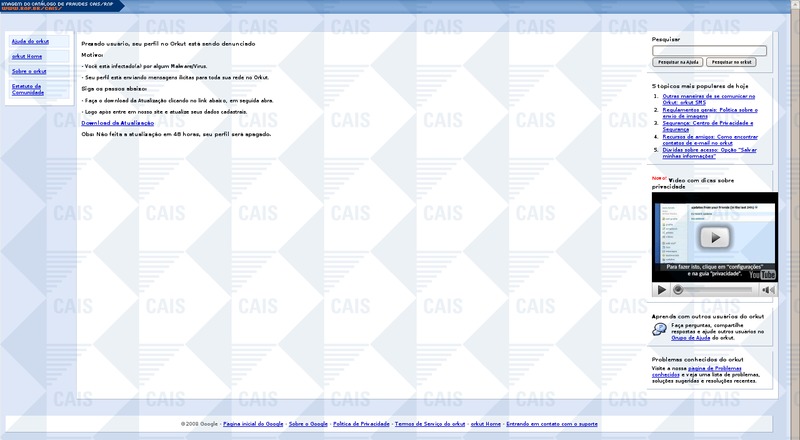Click the Pesquisar na Ajuda button
Viewport: 800px width, 440px height.
(678, 62)
